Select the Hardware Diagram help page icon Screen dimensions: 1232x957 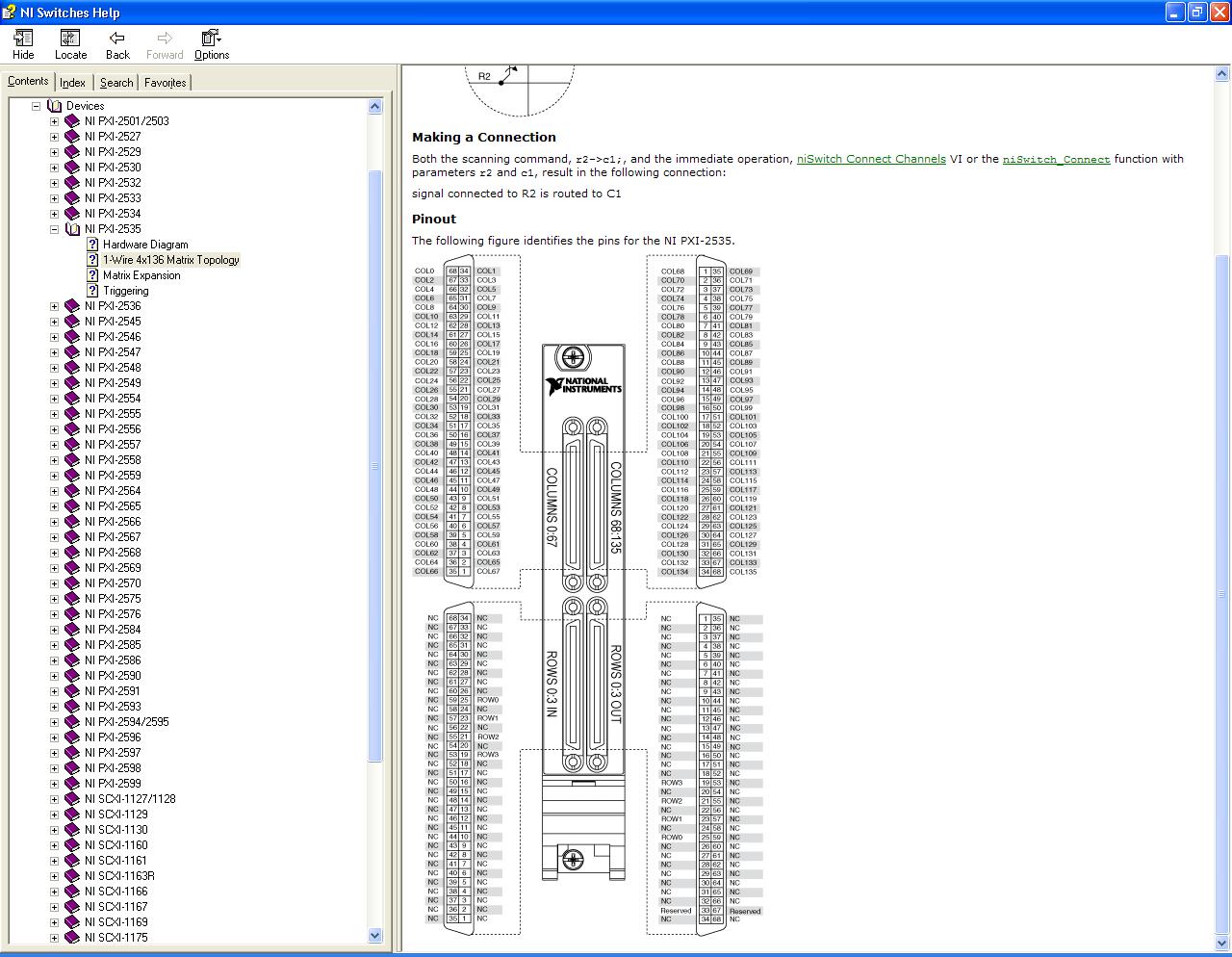click(x=92, y=245)
